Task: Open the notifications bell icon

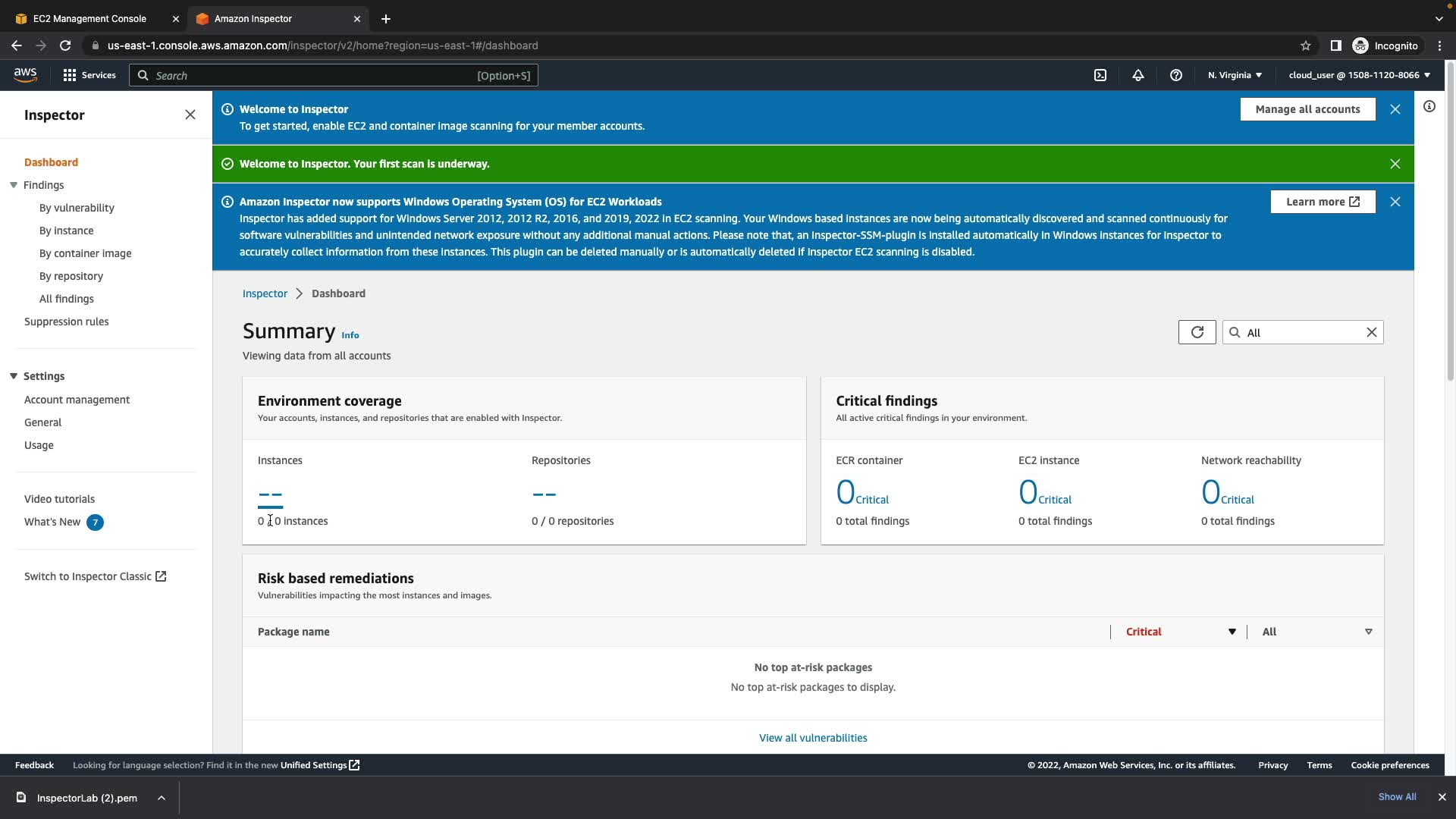Action: click(x=1138, y=75)
